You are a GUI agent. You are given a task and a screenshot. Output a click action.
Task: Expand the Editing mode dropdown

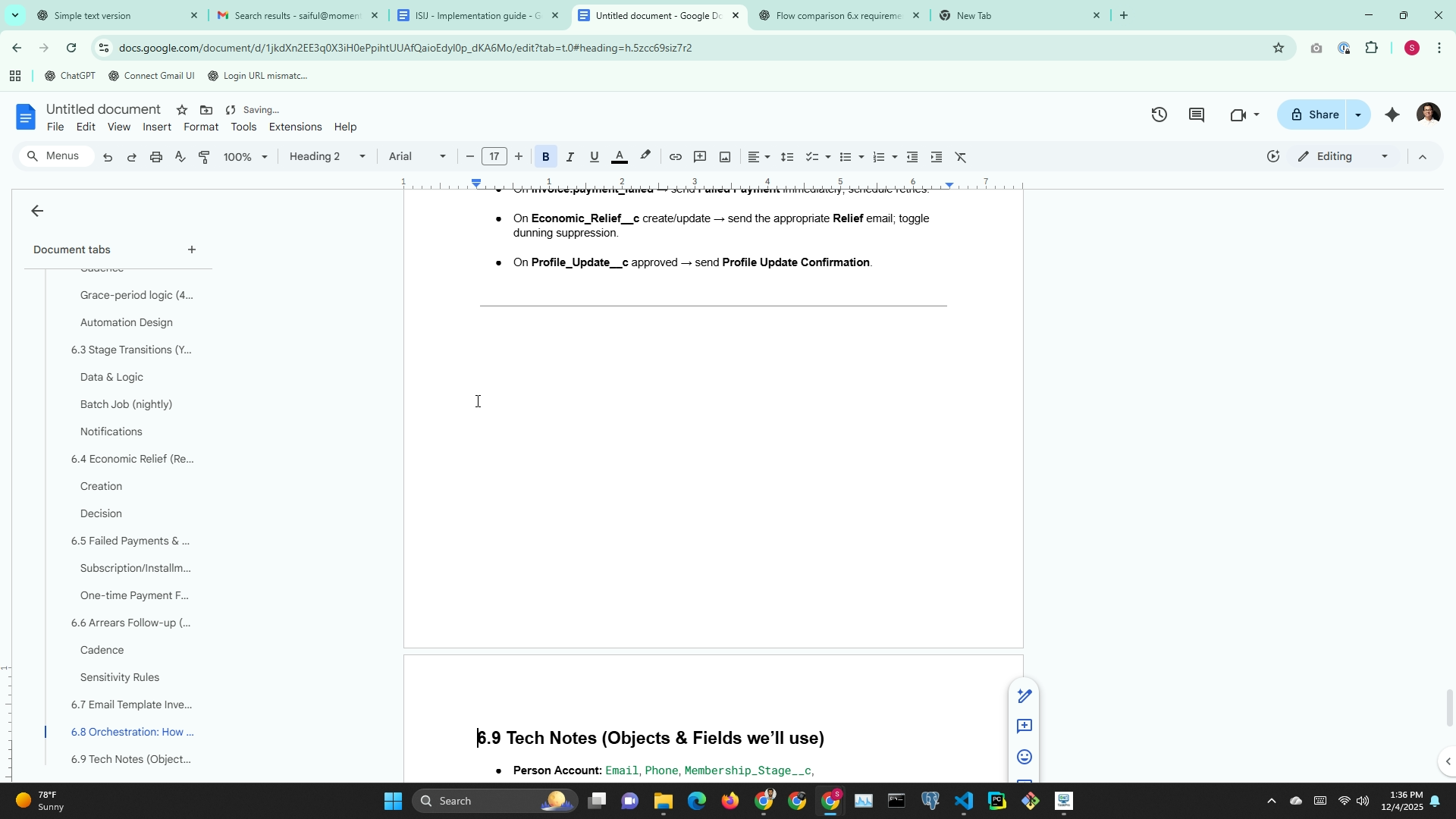click(1343, 157)
